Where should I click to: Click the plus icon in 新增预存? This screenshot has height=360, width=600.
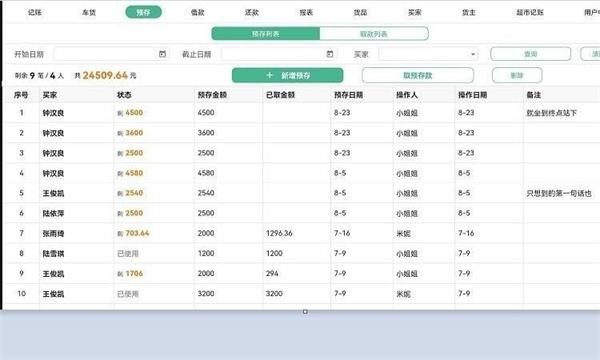point(269,75)
